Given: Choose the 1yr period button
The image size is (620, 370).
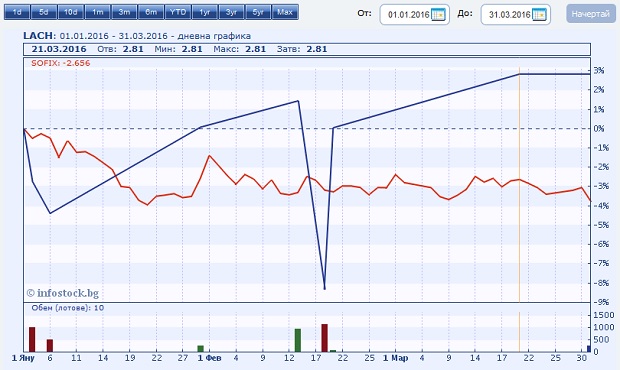Looking at the screenshot, I should 204,12.
